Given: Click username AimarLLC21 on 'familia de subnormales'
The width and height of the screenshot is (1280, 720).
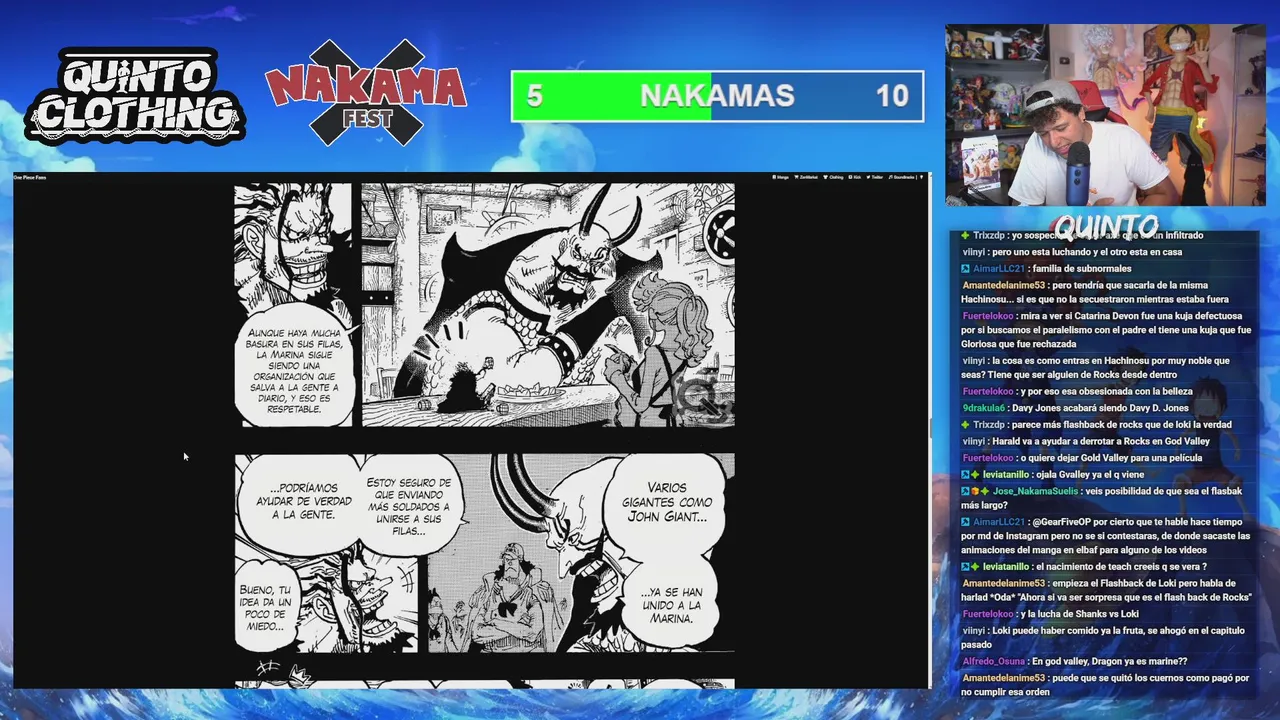Looking at the screenshot, I should pyautogui.click(x=999, y=268).
